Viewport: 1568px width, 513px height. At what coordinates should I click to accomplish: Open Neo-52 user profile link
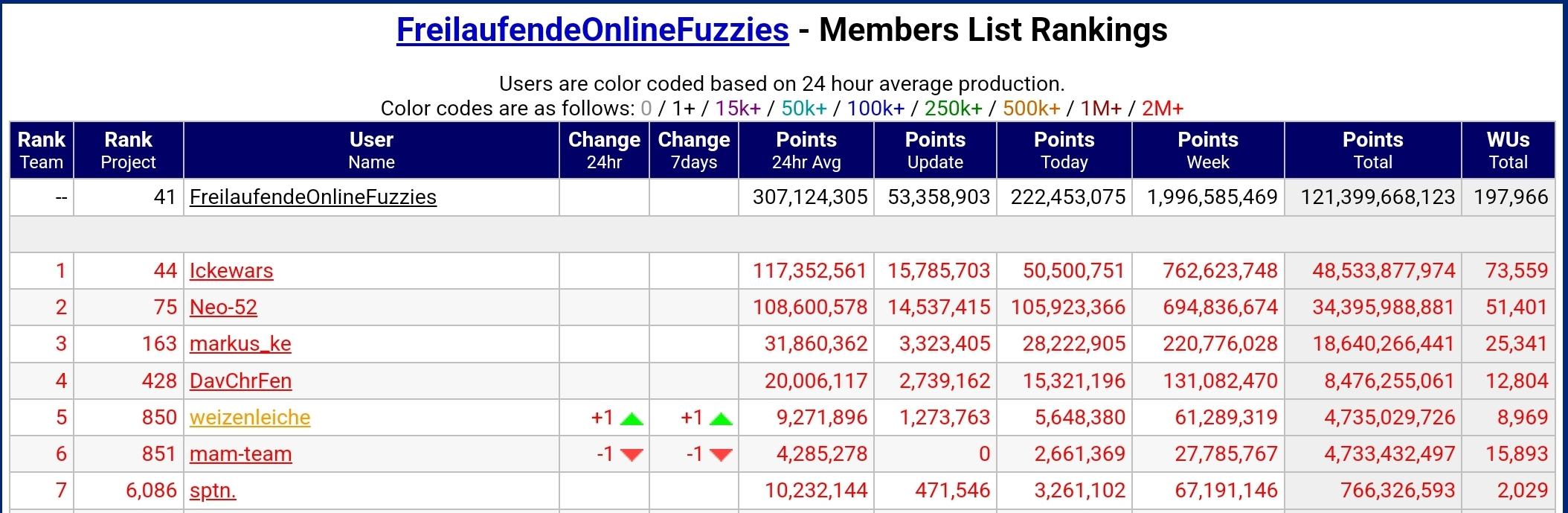point(223,307)
